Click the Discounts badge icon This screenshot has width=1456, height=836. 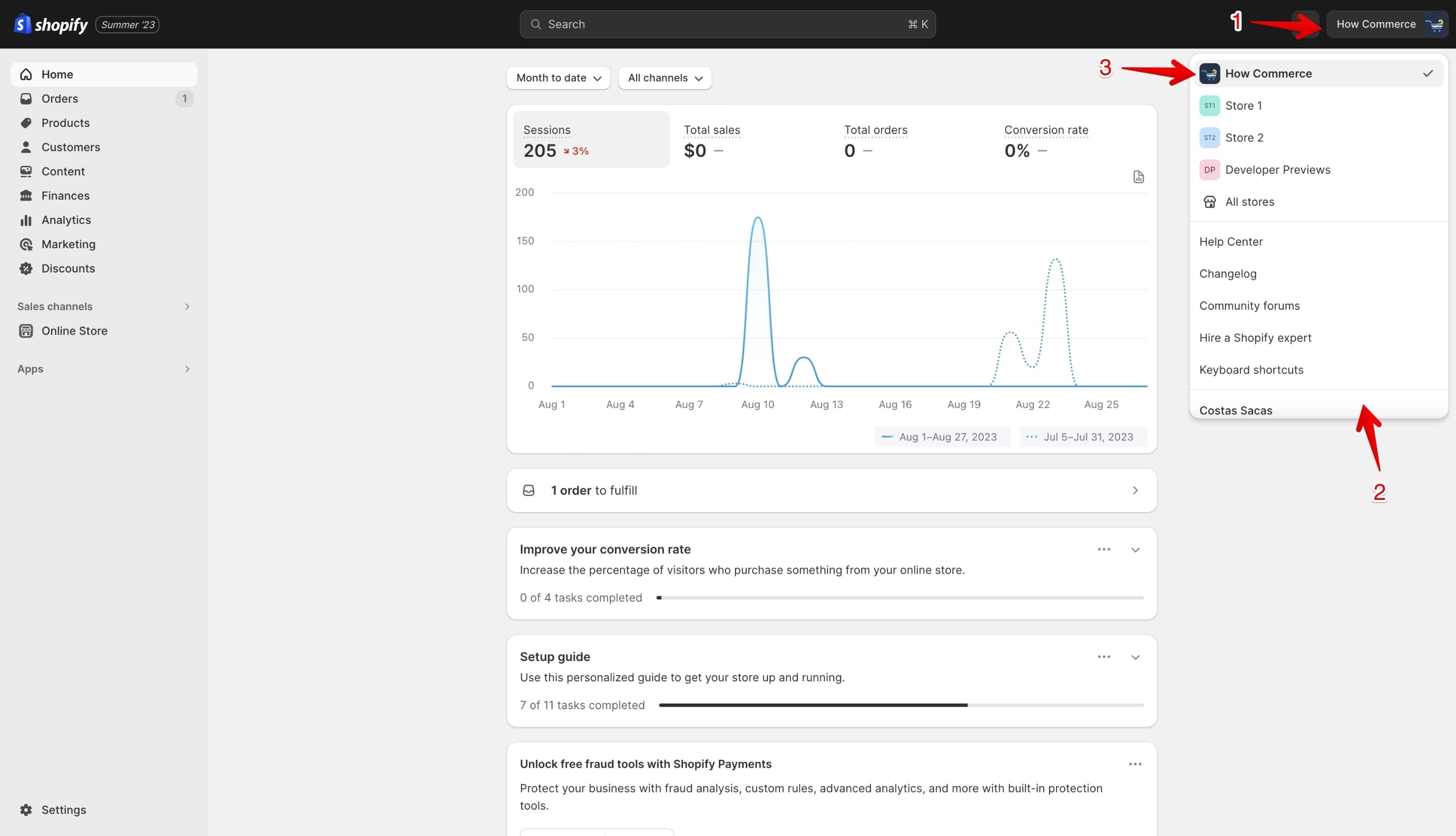pyautogui.click(x=26, y=268)
